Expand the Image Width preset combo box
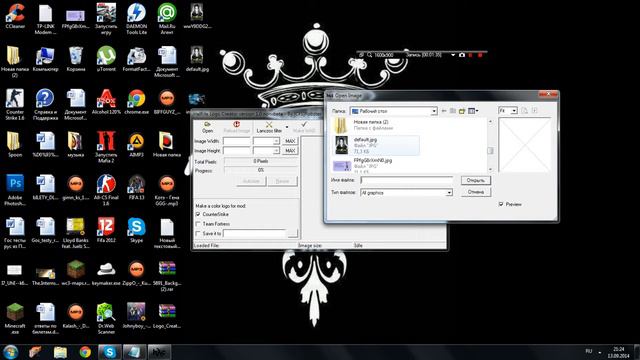640x360 pixels. [276, 141]
